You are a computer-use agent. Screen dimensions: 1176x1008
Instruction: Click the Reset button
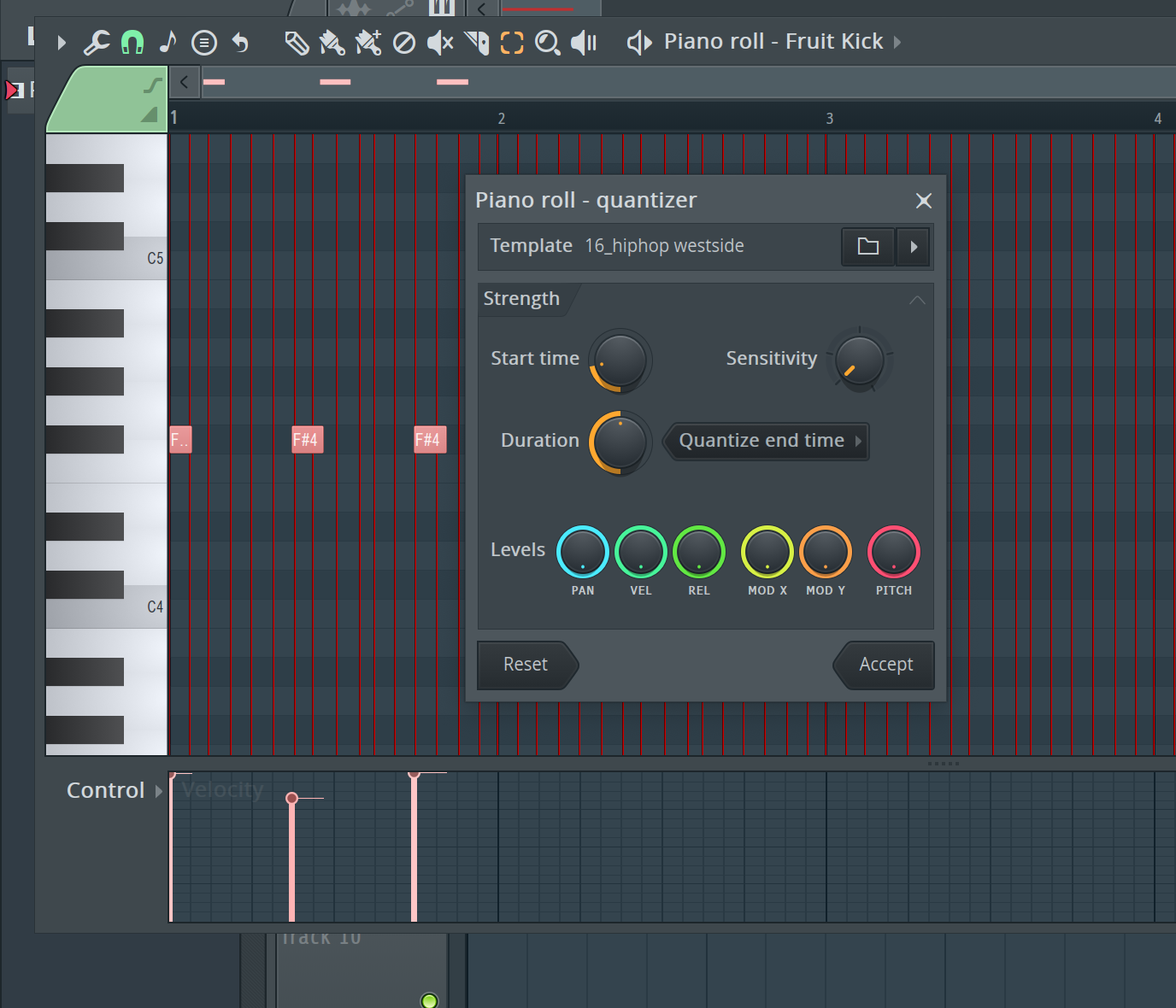527,665
